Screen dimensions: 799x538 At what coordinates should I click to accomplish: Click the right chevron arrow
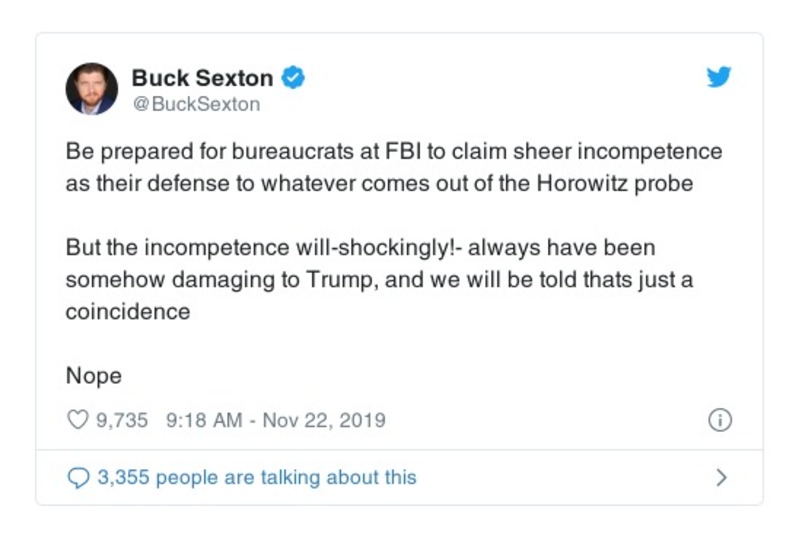point(721,477)
